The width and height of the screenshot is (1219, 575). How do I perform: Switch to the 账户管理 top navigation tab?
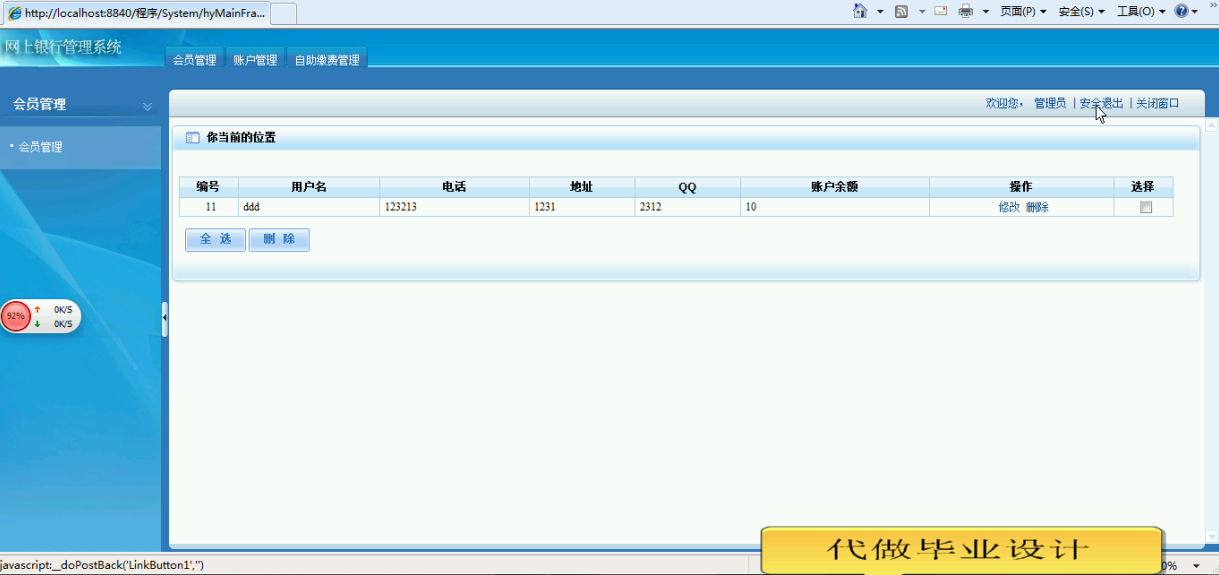[x=255, y=59]
